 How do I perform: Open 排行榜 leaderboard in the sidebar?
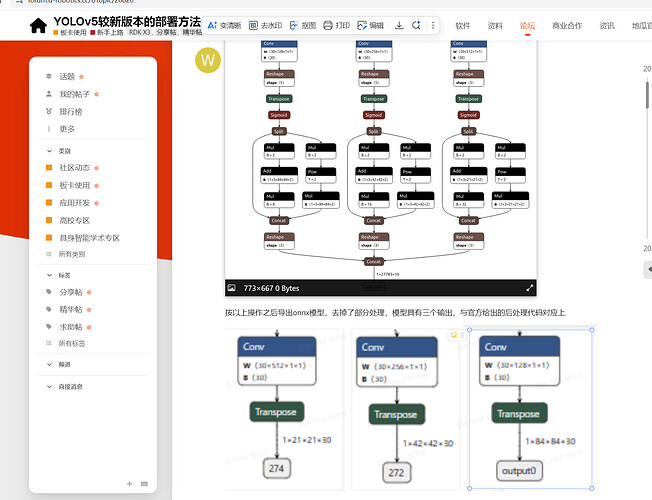[x=71, y=111]
